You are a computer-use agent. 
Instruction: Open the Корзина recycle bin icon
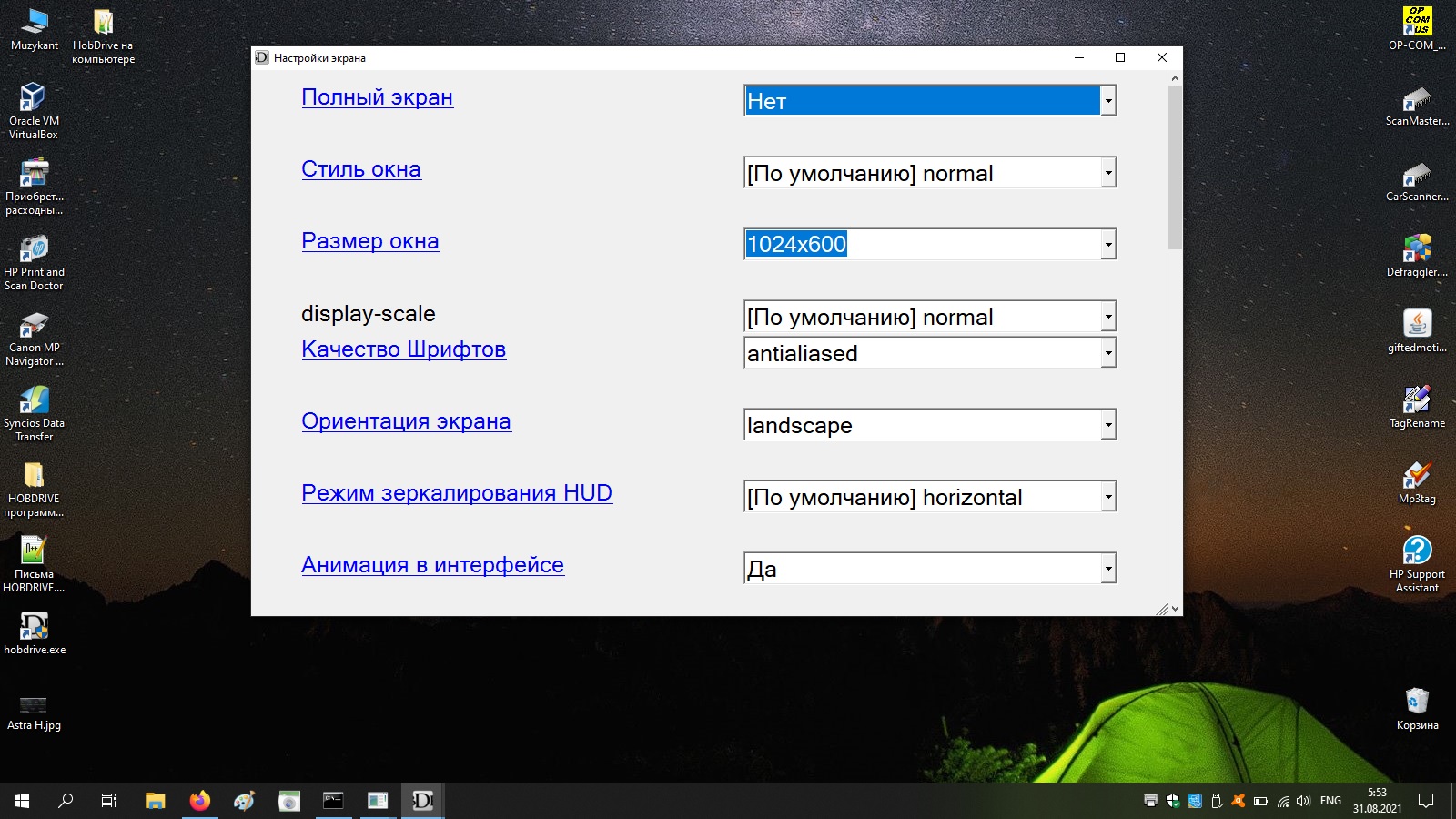click(1417, 703)
